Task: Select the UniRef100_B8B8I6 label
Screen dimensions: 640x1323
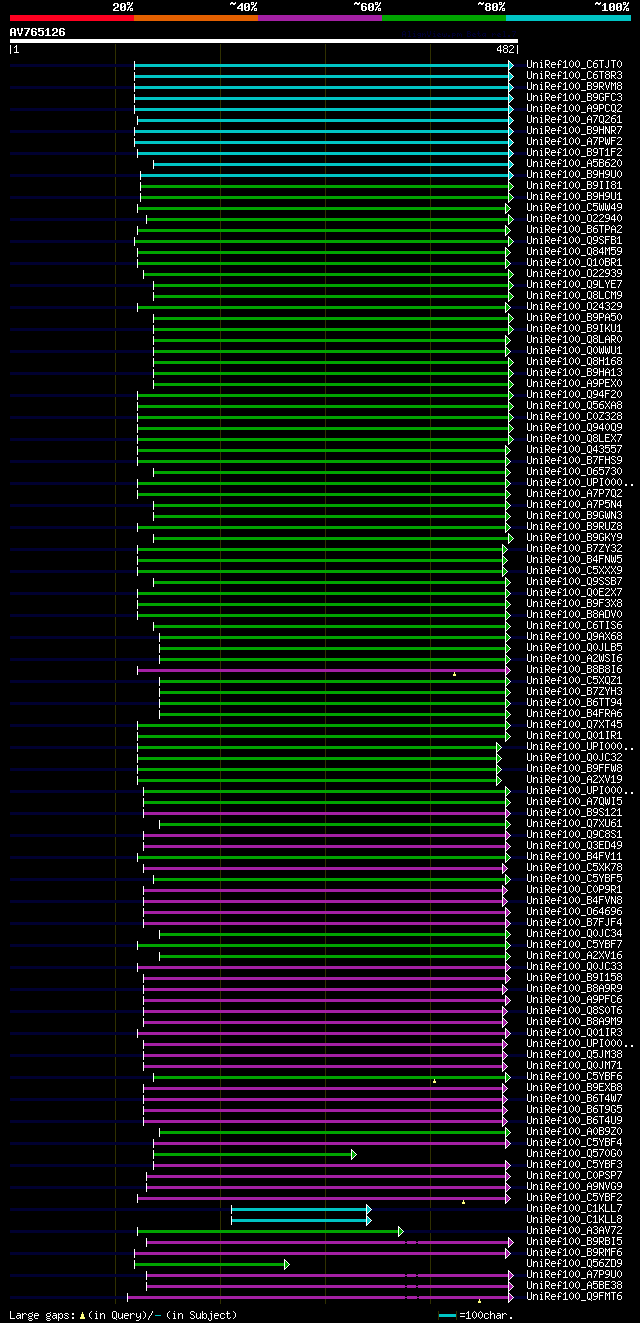Action: (575, 670)
